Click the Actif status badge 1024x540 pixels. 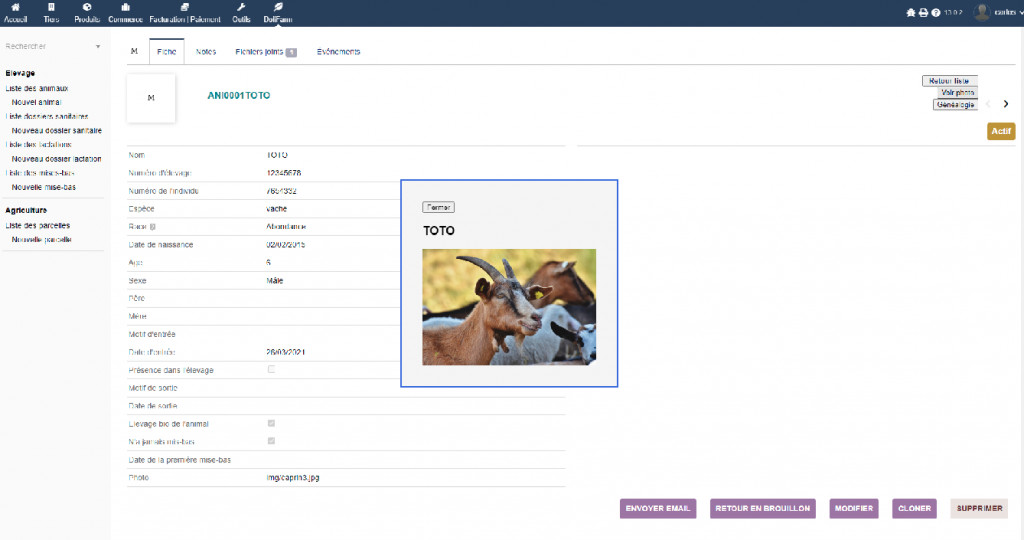pyautogui.click(x=1001, y=131)
